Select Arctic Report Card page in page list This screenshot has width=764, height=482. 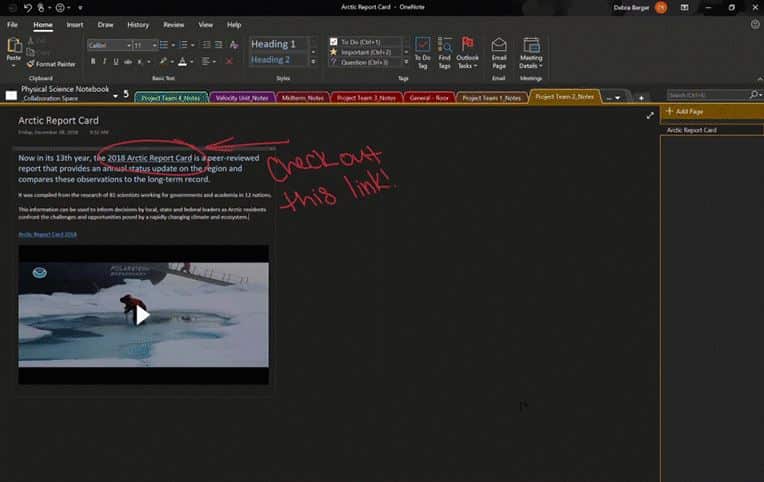[711, 130]
